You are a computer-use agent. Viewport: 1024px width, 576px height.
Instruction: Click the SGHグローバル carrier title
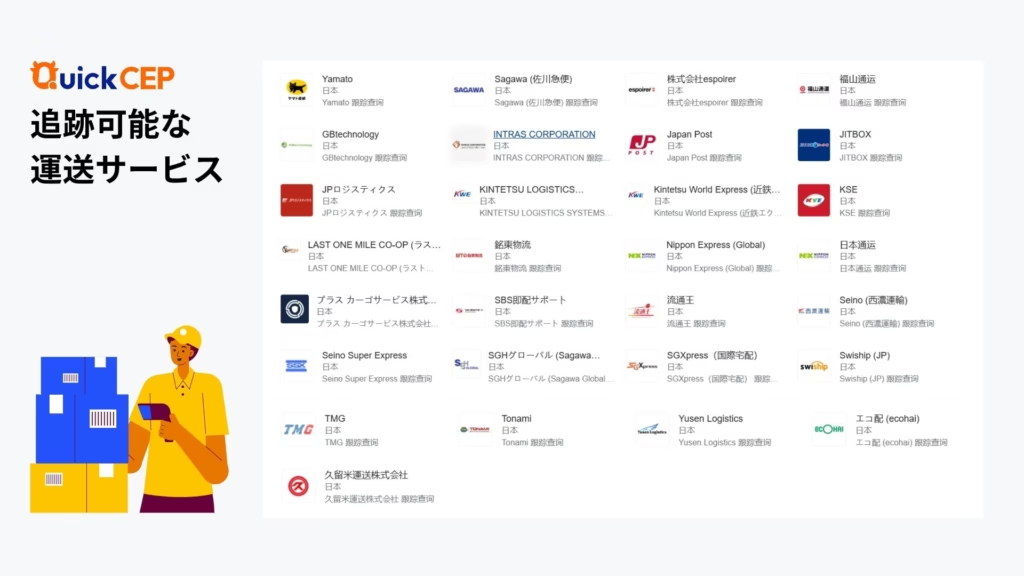[x=544, y=355]
